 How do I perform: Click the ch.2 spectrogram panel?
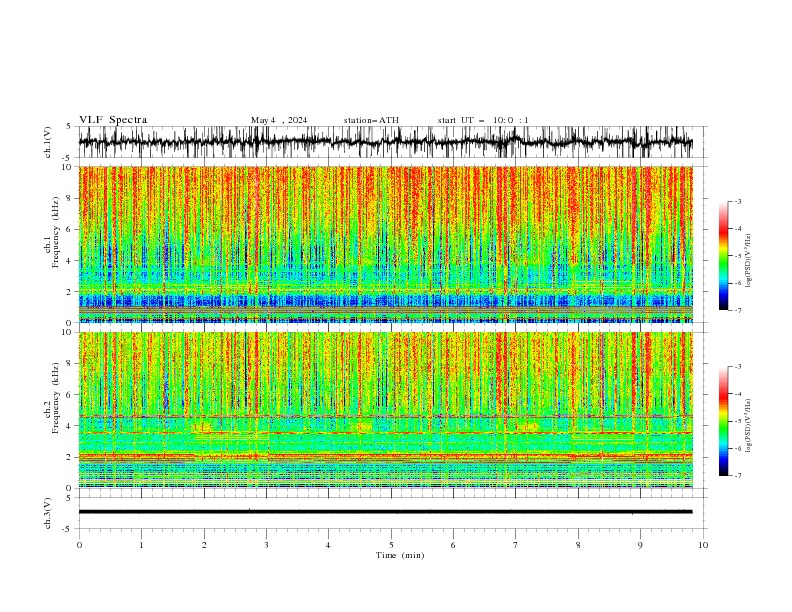click(385, 410)
